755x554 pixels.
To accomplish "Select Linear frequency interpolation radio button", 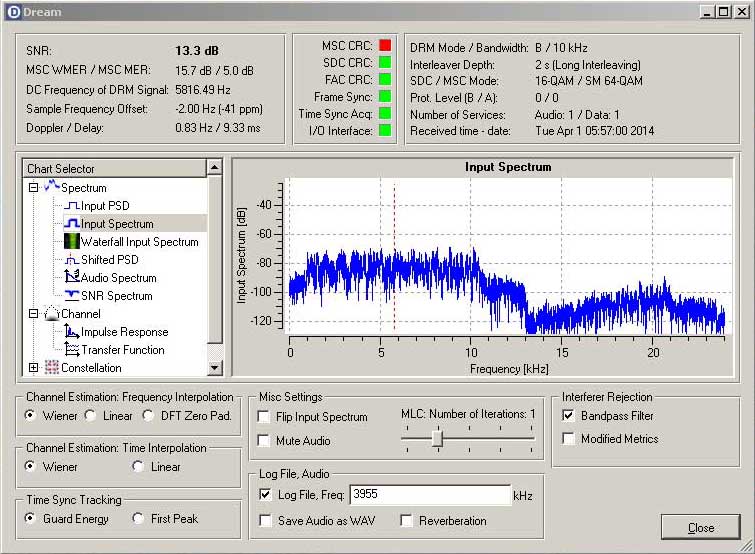I will point(90,416).
